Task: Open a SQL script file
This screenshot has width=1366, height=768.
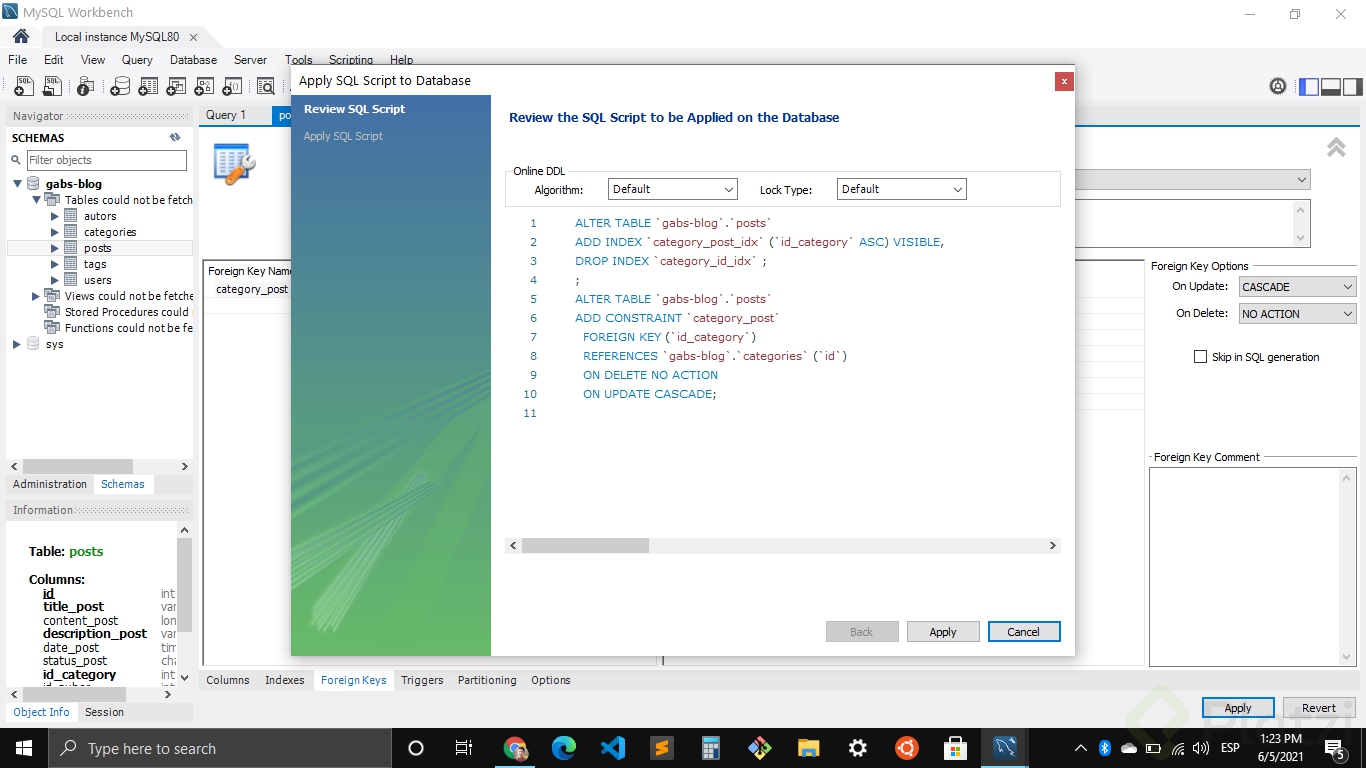Action: (51, 86)
